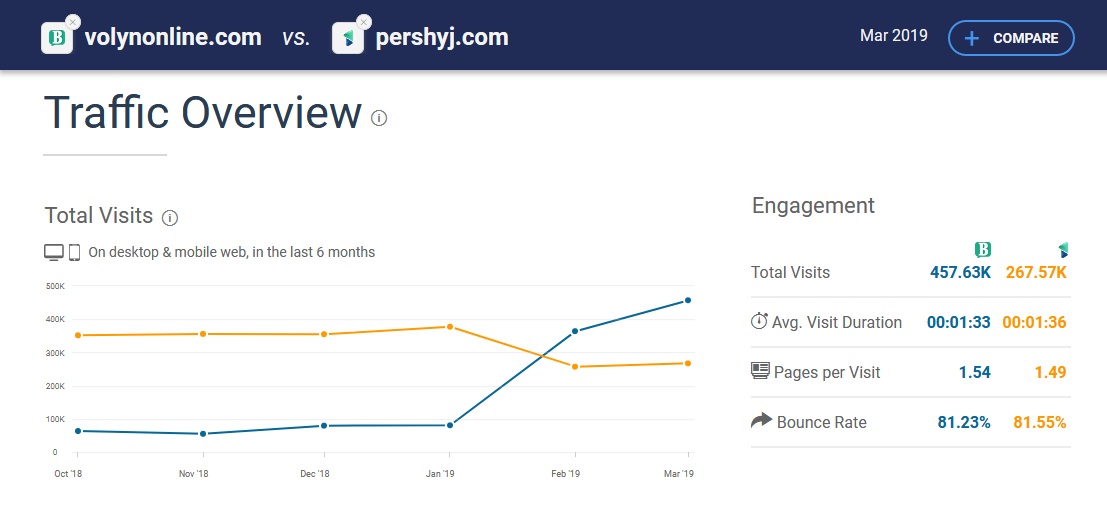Click the mobile device icon
This screenshot has height=507, width=1107.
pyautogui.click(x=74, y=252)
